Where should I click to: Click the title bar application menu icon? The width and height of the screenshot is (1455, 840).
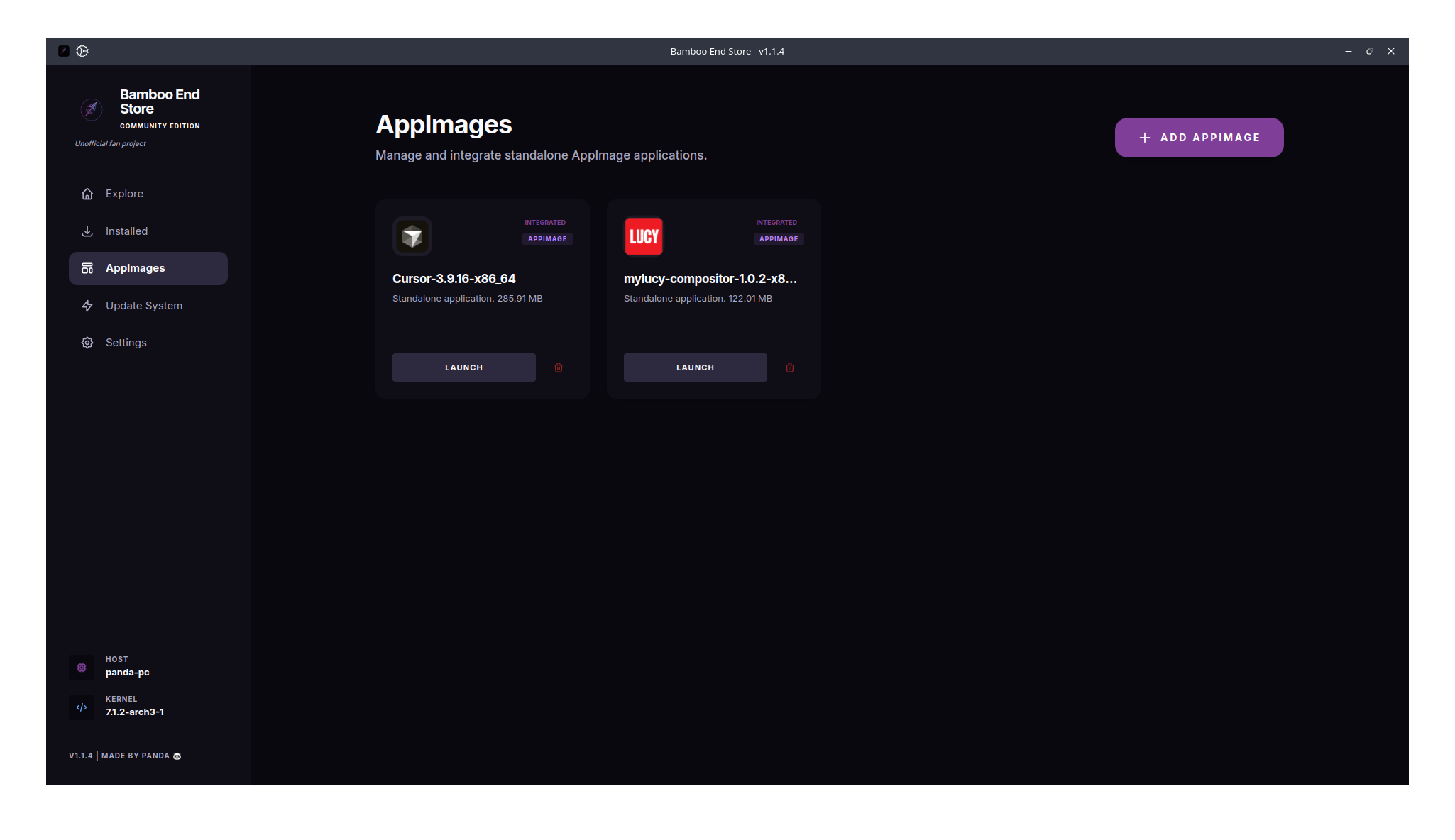(64, 51)
